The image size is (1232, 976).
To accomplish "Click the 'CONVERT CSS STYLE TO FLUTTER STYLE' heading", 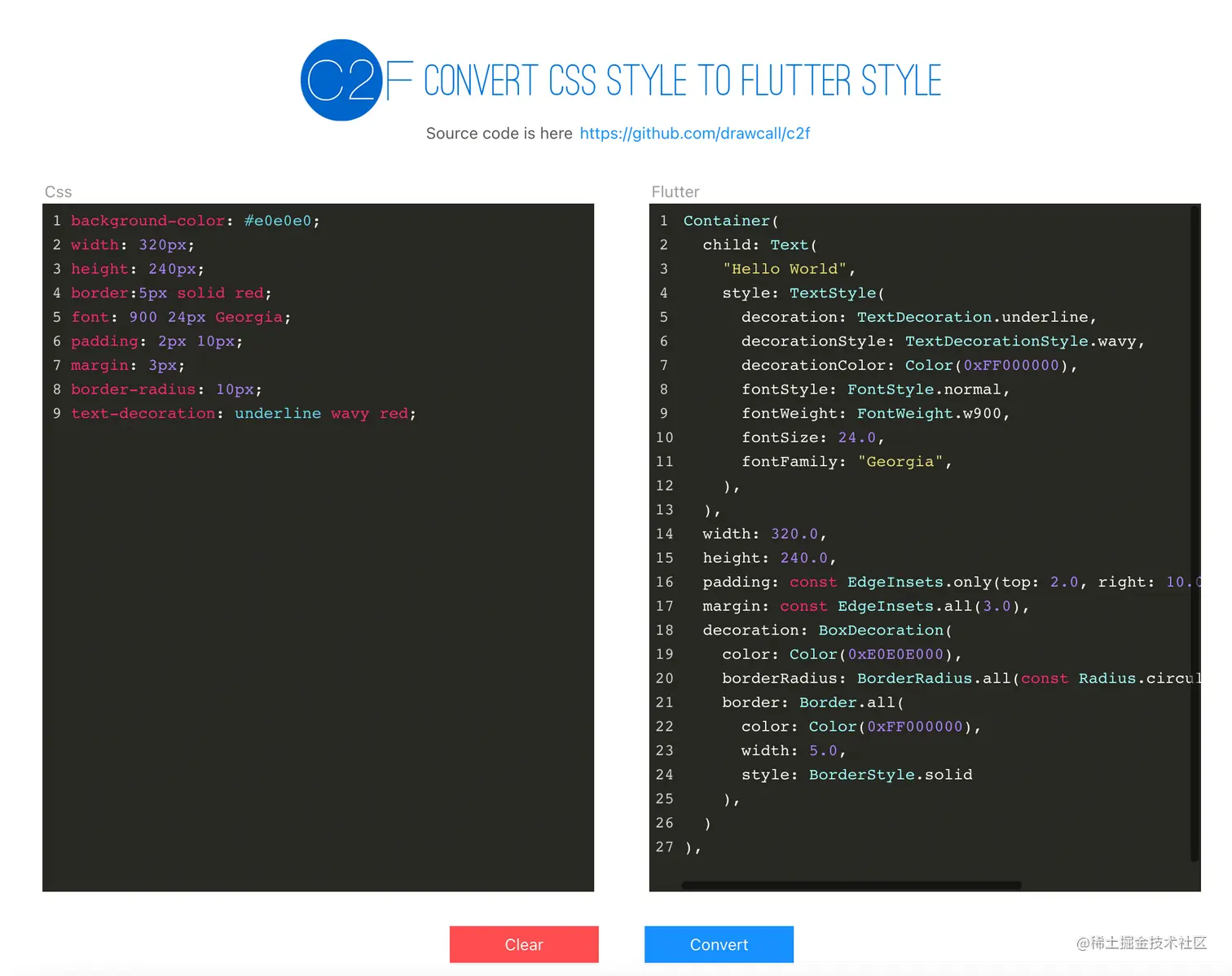I will click(x=682, y=81).
